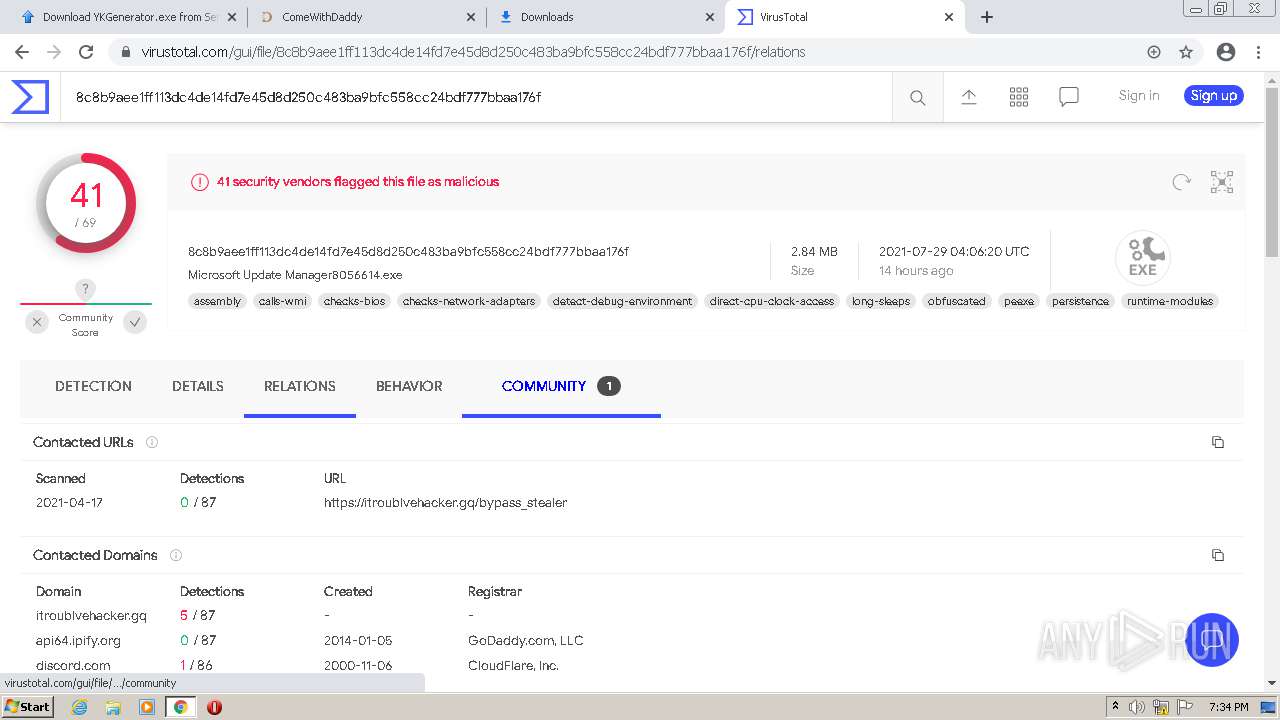Click the EXE file type icon
This screenshot has height=720, width=1280.
1143,257
